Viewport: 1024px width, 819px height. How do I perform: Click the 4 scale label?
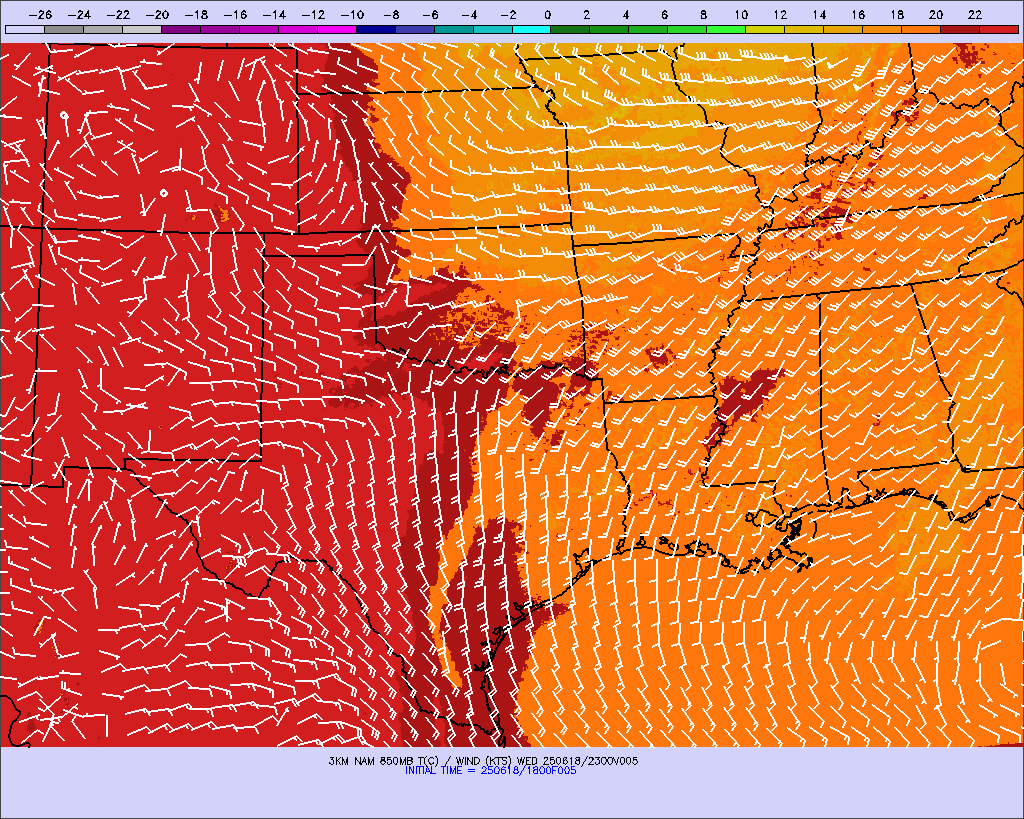[x=626, y=14]
